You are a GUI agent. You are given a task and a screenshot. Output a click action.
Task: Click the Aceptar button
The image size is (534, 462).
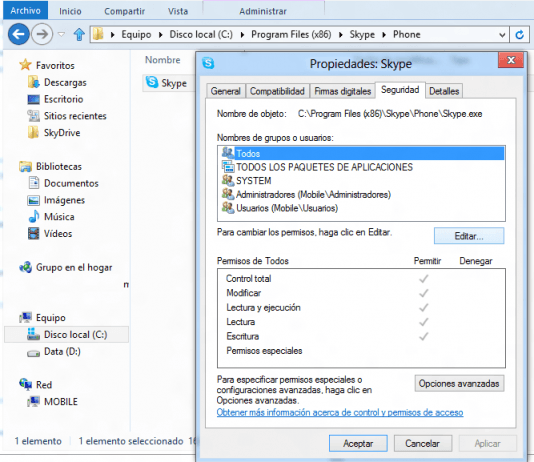[x=358, y=444]
